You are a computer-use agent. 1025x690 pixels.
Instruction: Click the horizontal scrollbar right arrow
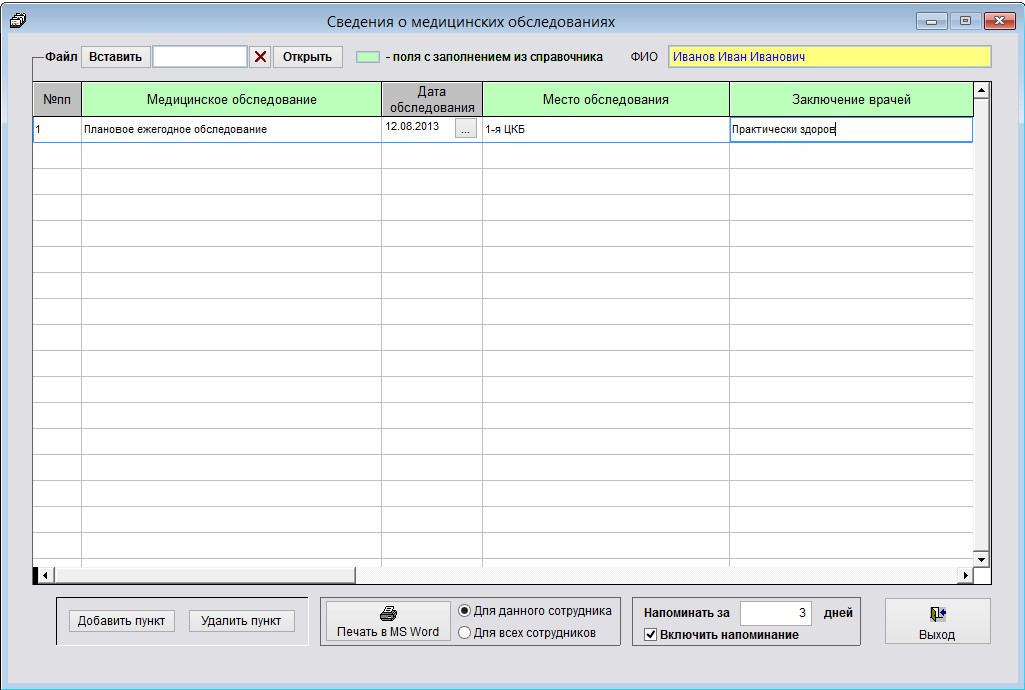(965, 575)
